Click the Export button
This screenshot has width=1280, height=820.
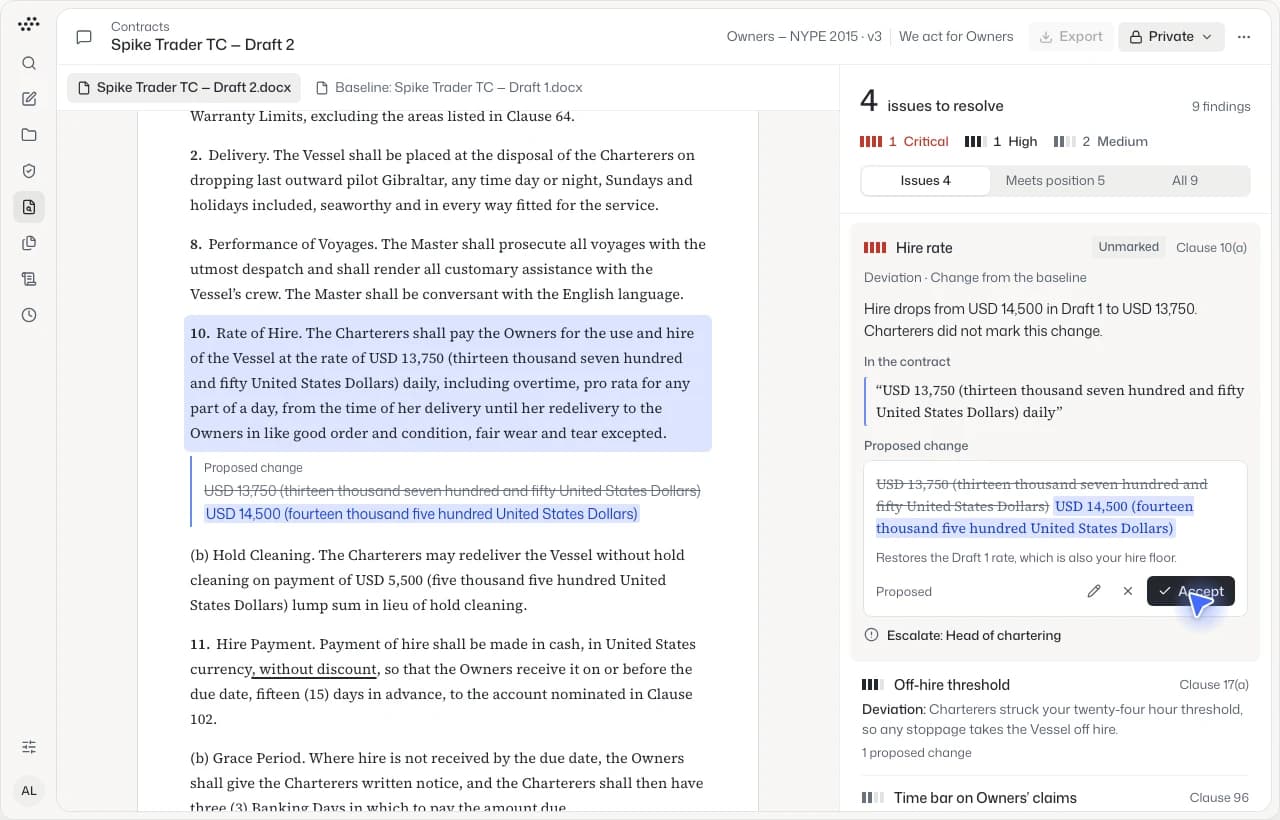1070,37
